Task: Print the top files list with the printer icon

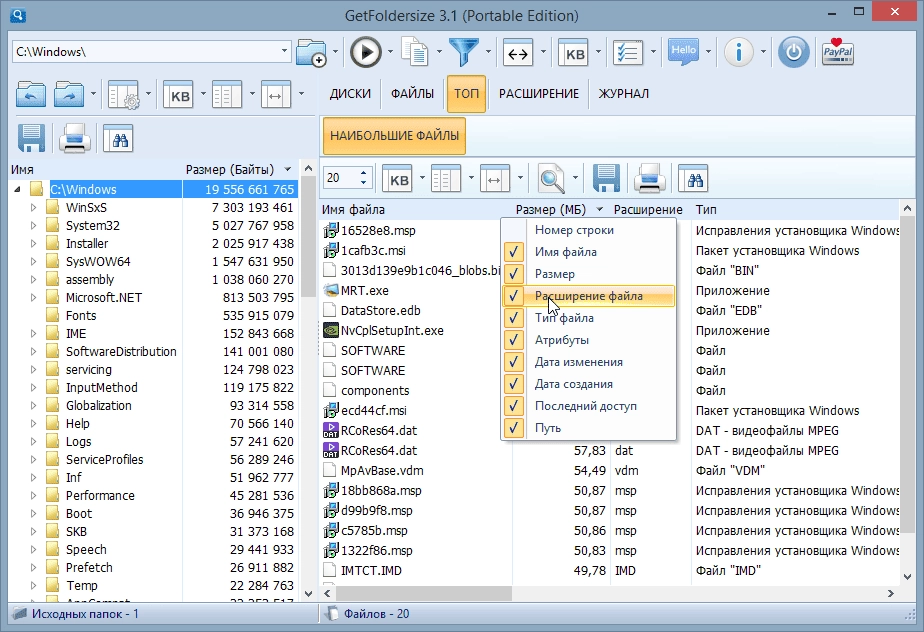Action: coord(649,178)
